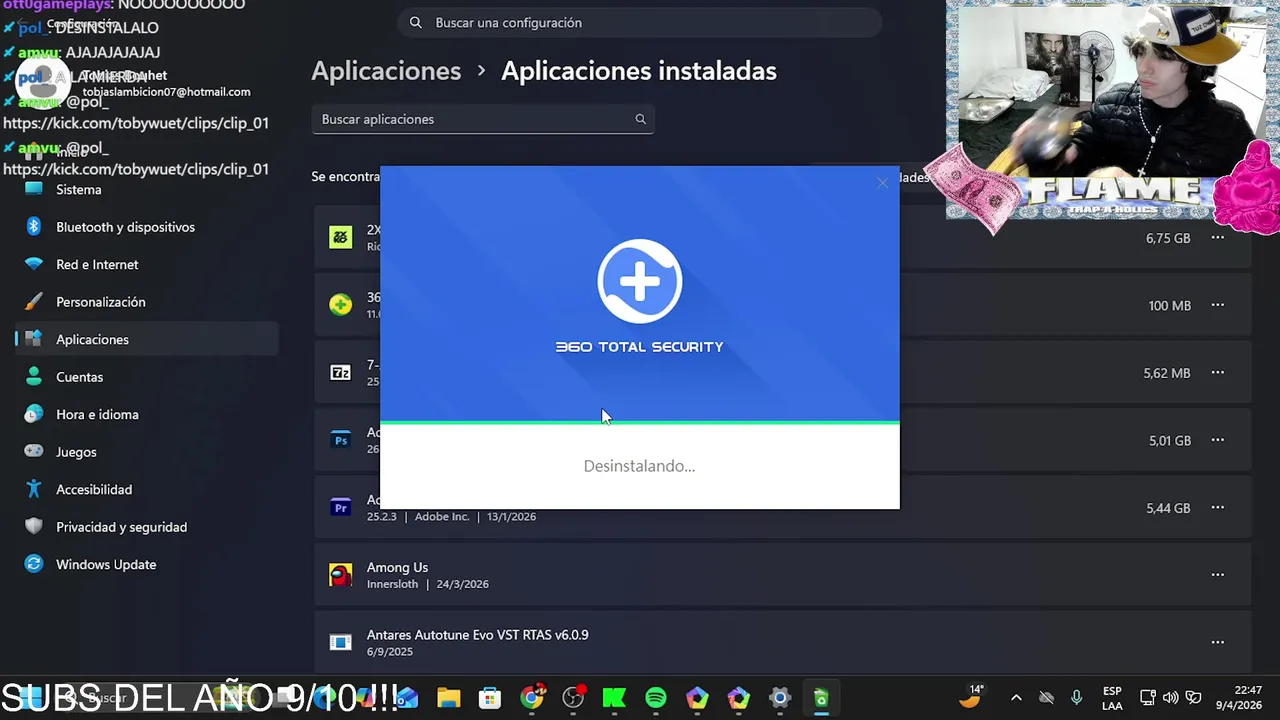
Task: Open more options for the 5,62 MB app
Action: click(1217, 372)
